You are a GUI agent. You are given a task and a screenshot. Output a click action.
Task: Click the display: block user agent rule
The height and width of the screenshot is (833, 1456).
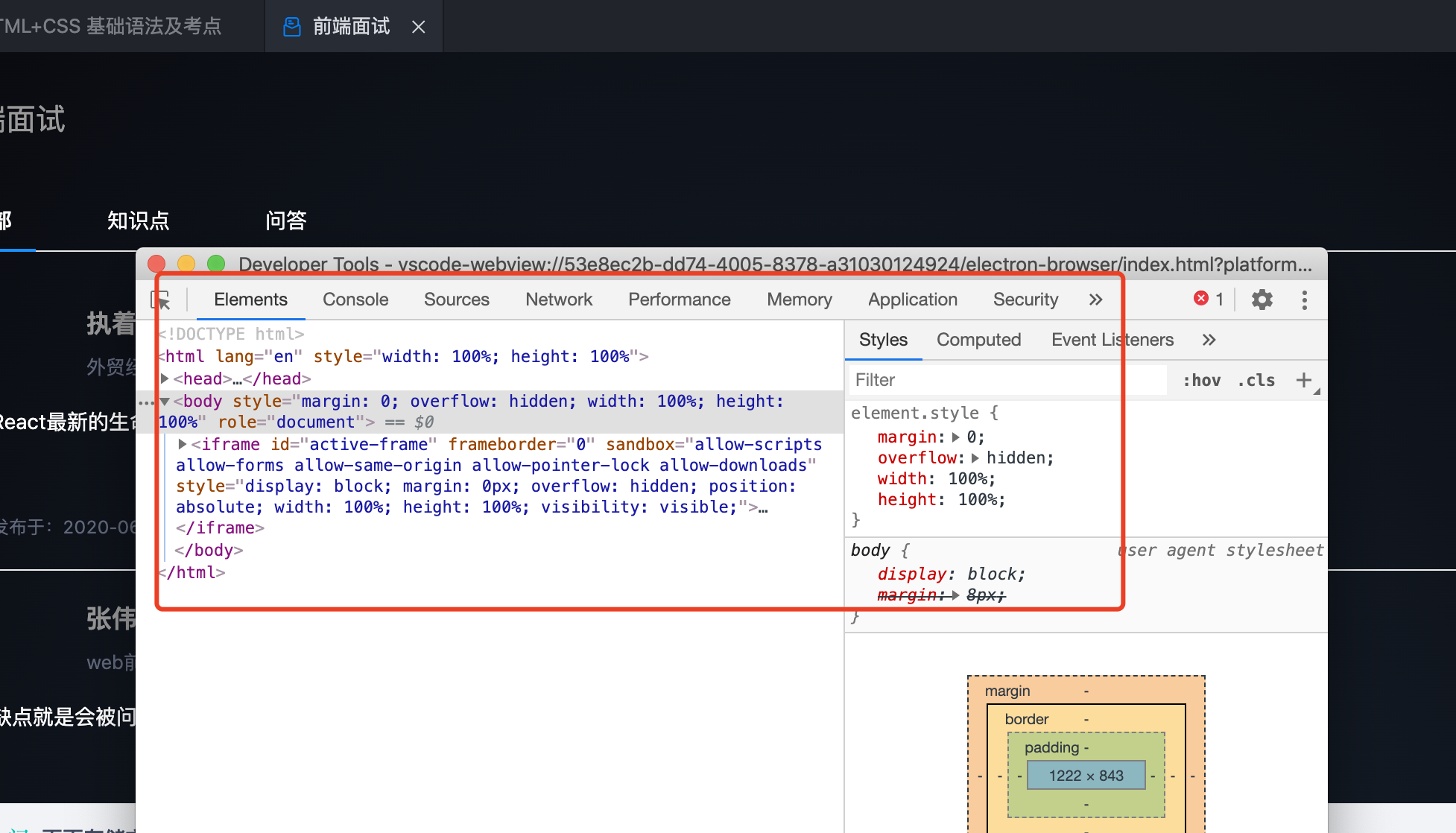pyautogui.click(x=952, y=574)
